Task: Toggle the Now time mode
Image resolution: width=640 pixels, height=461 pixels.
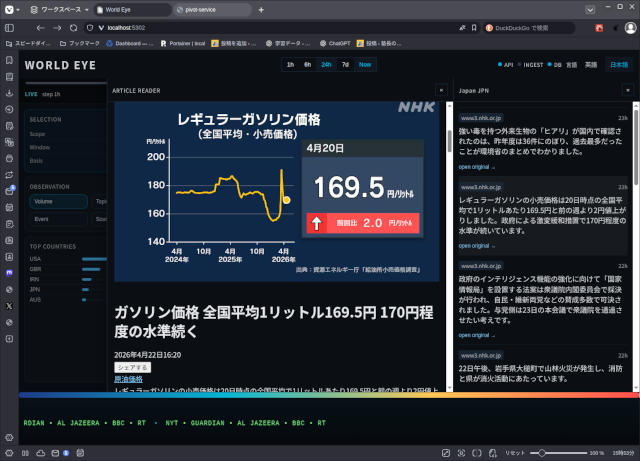Action: 365,64
